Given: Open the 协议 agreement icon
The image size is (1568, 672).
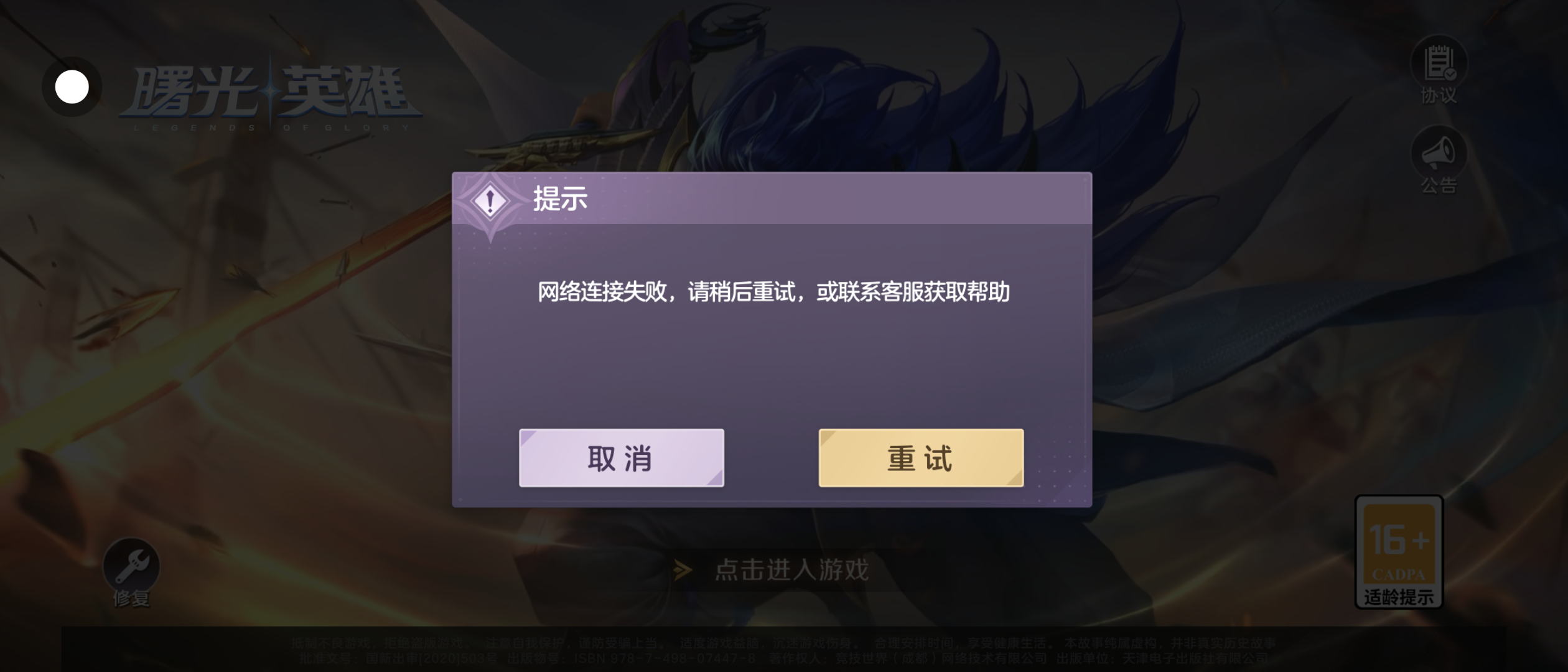Looking at the screenshot, I should click(x=1439, y=63).
